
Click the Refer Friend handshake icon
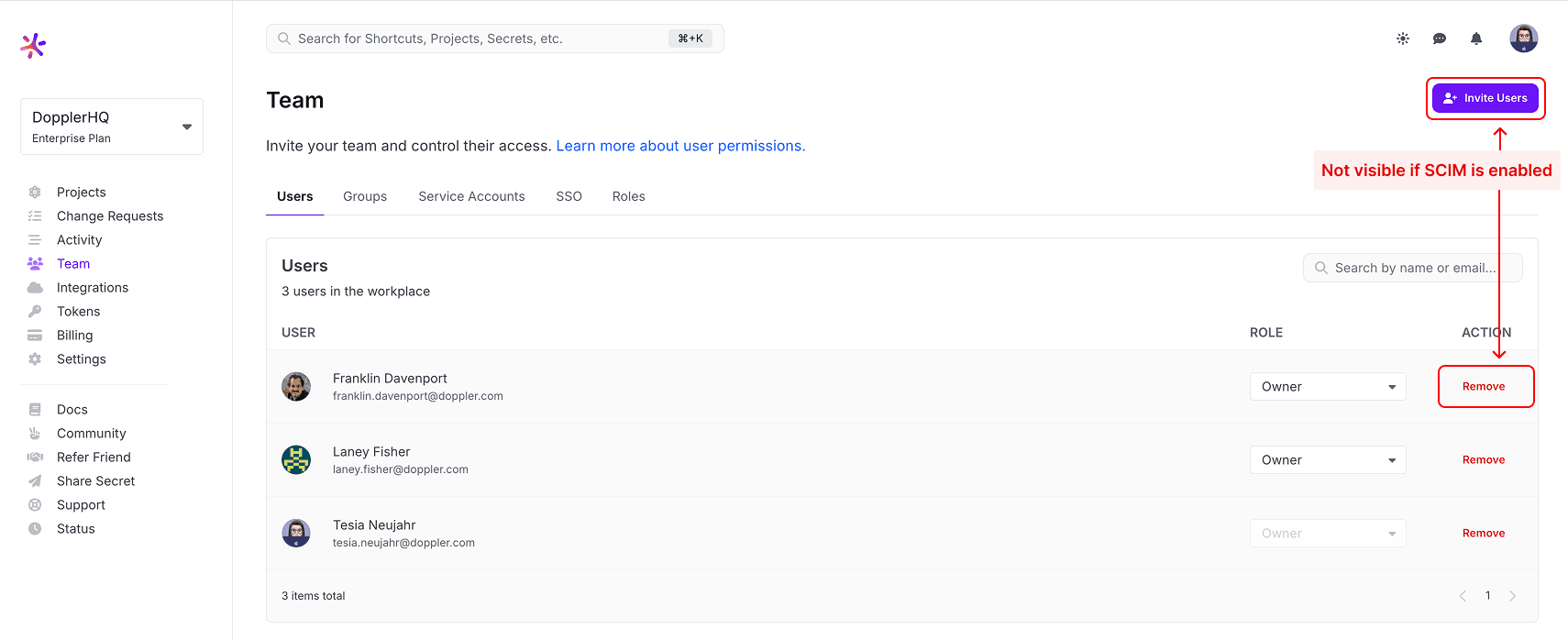(x=35, y=457)
